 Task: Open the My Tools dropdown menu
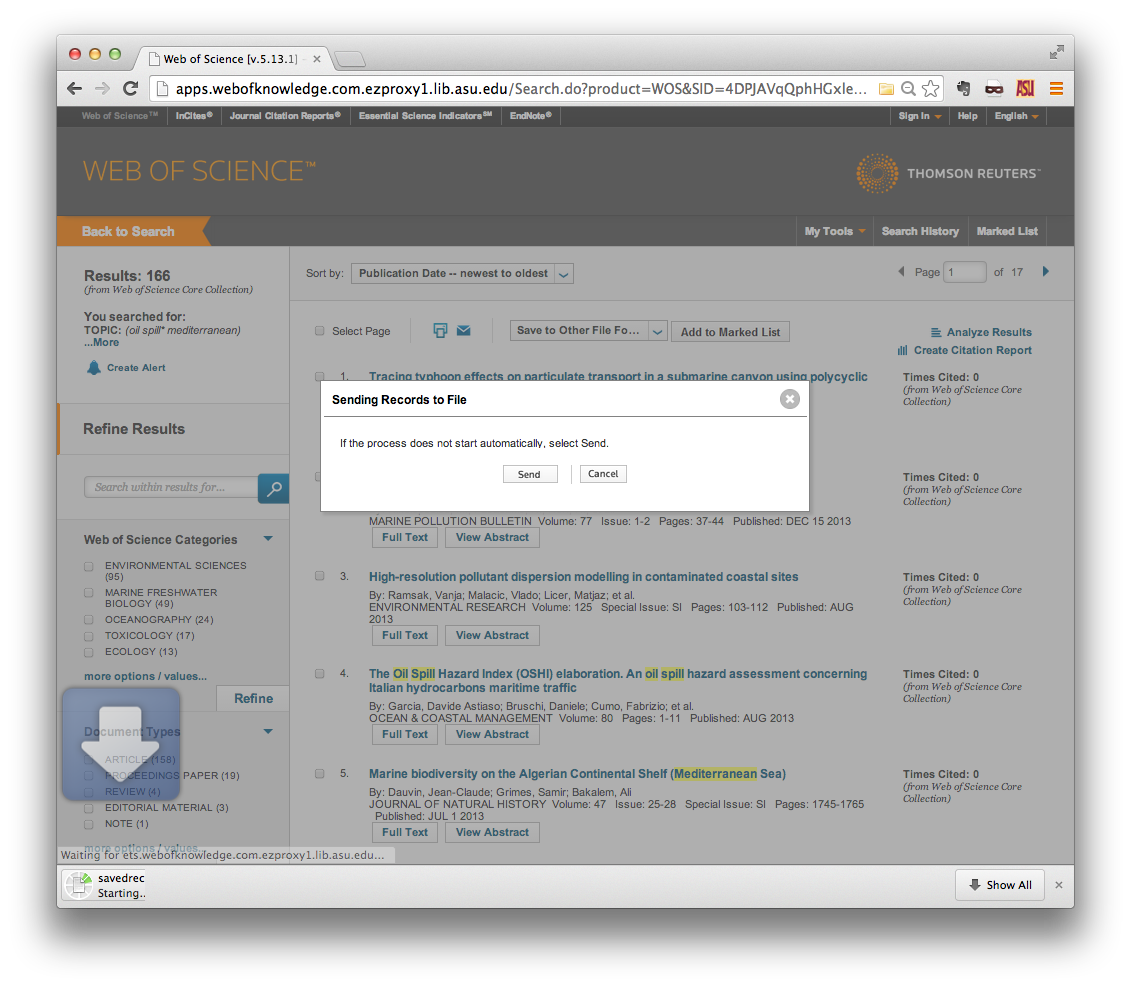pos(835,232)
